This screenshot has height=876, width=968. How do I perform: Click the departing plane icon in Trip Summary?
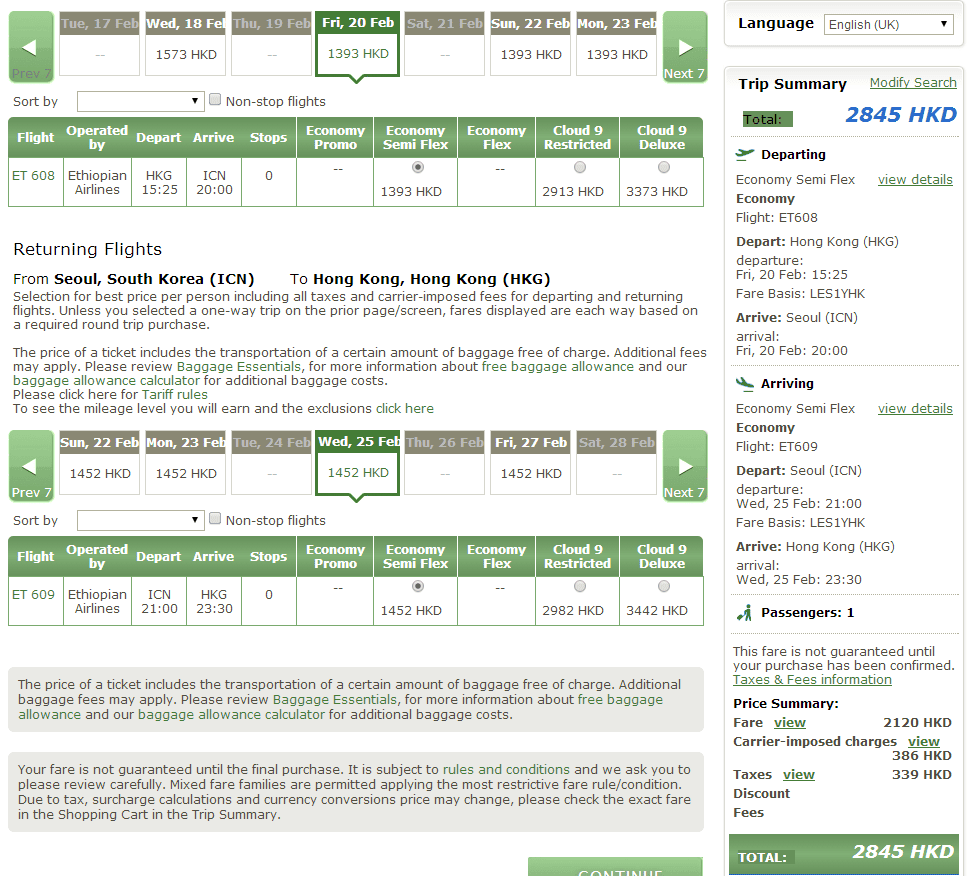click(x=744, y=154)
